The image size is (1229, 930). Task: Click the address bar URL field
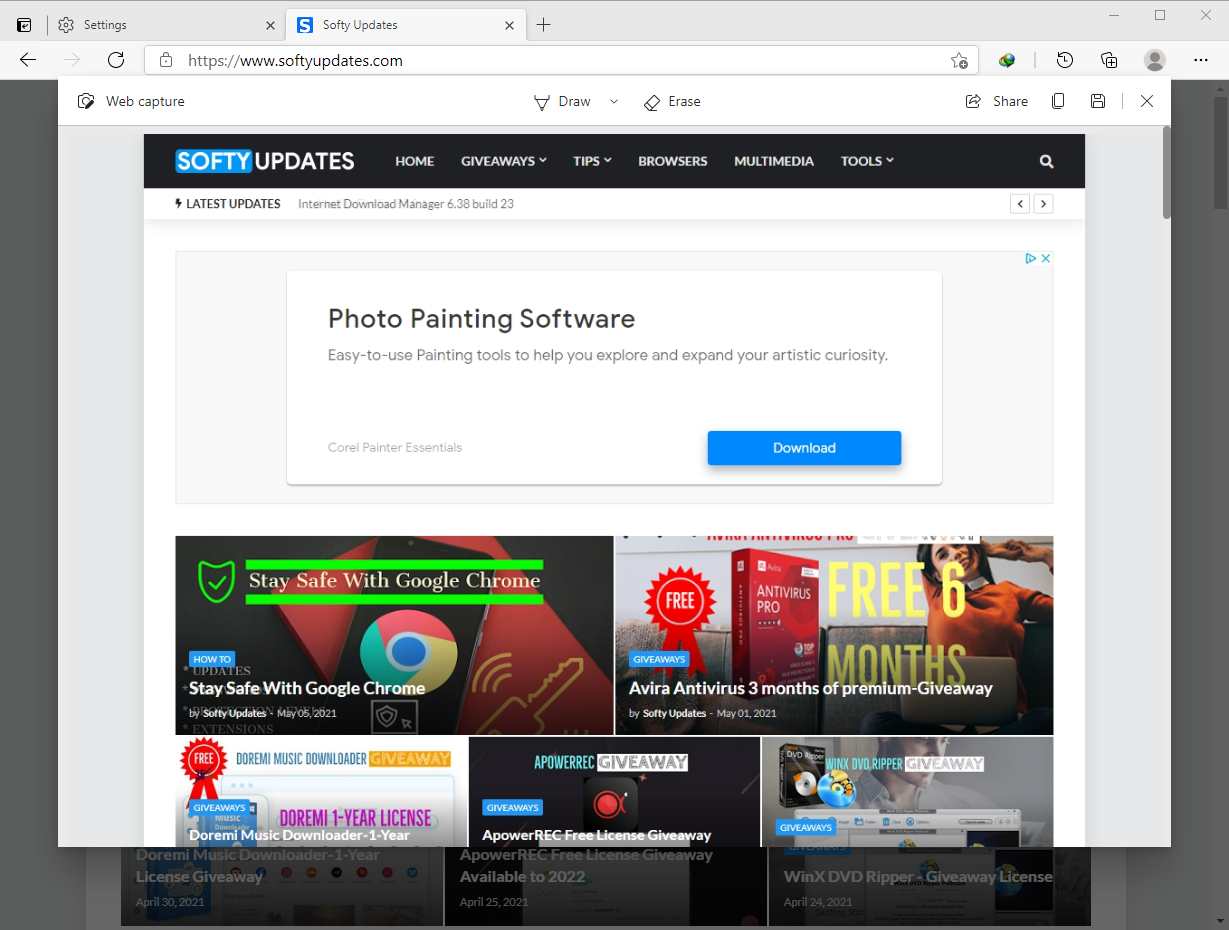(561, 60)
